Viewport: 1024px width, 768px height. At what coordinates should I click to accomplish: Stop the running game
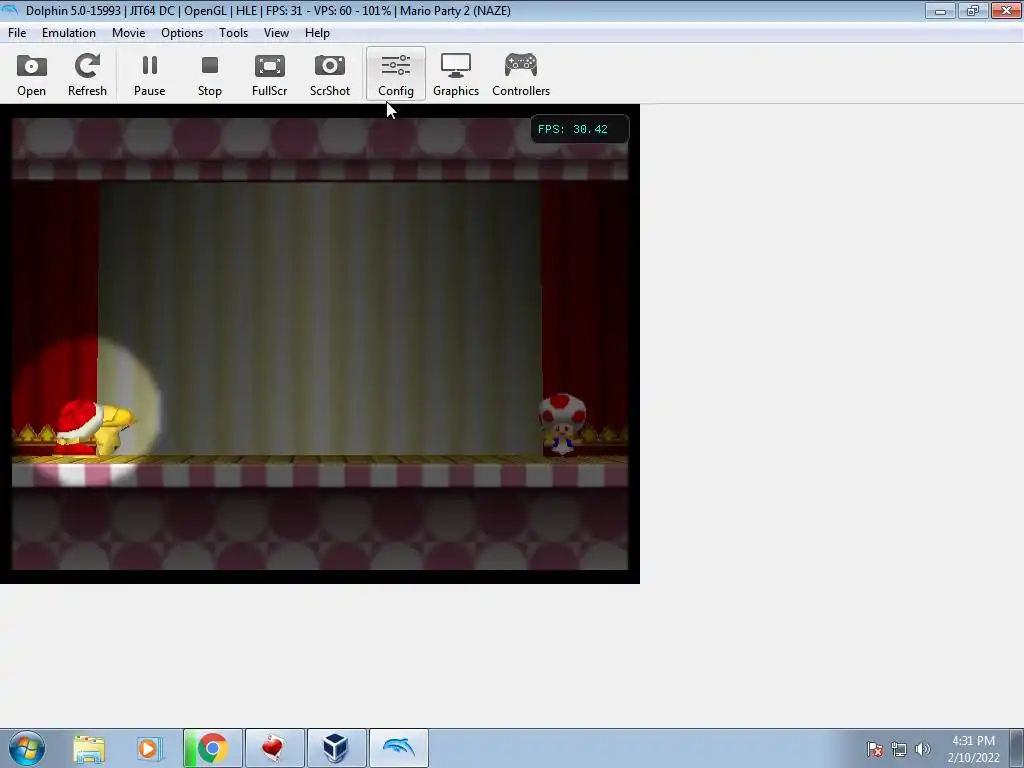pos(210,74)
